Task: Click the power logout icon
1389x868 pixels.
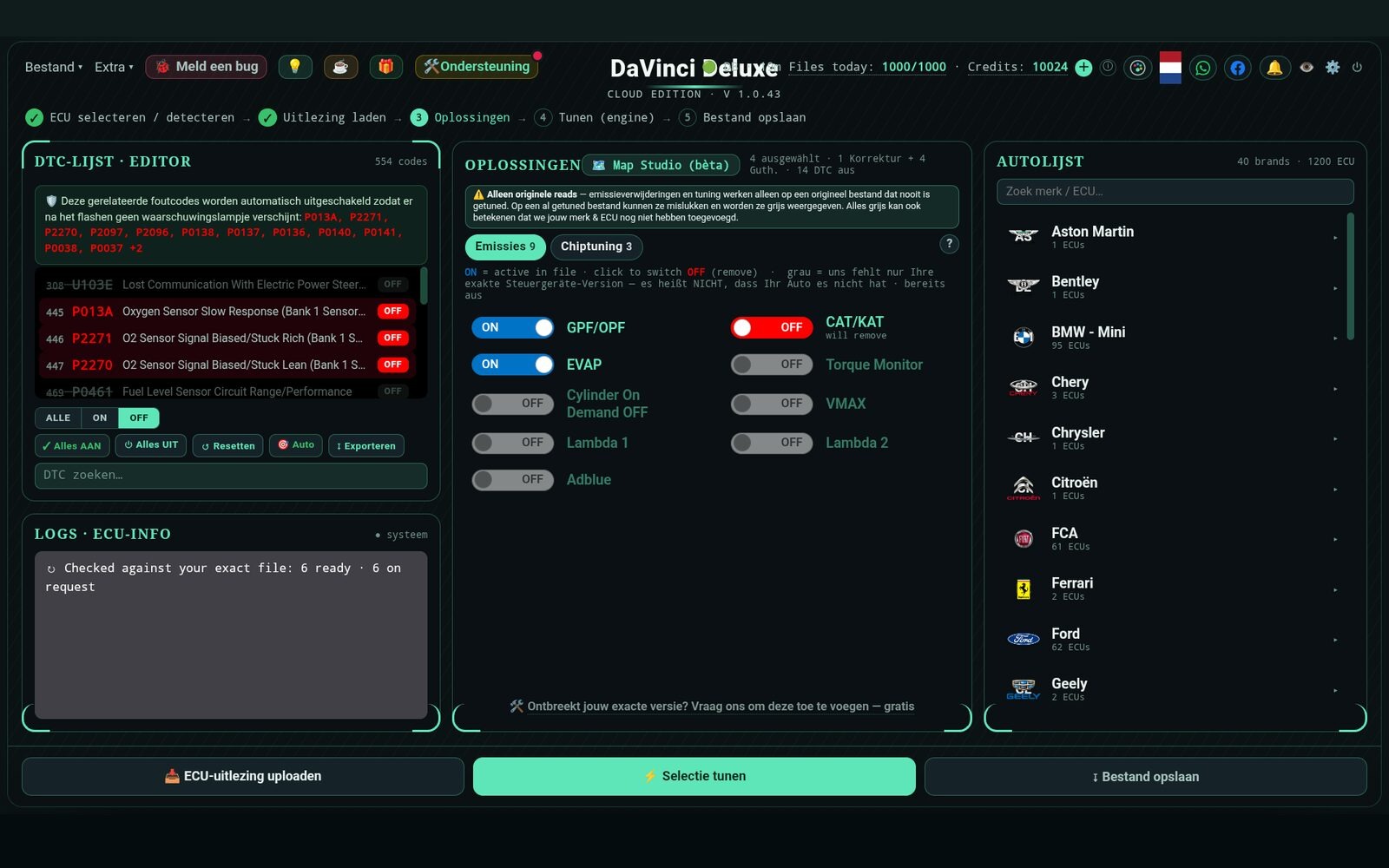Action: [1357, 67]
